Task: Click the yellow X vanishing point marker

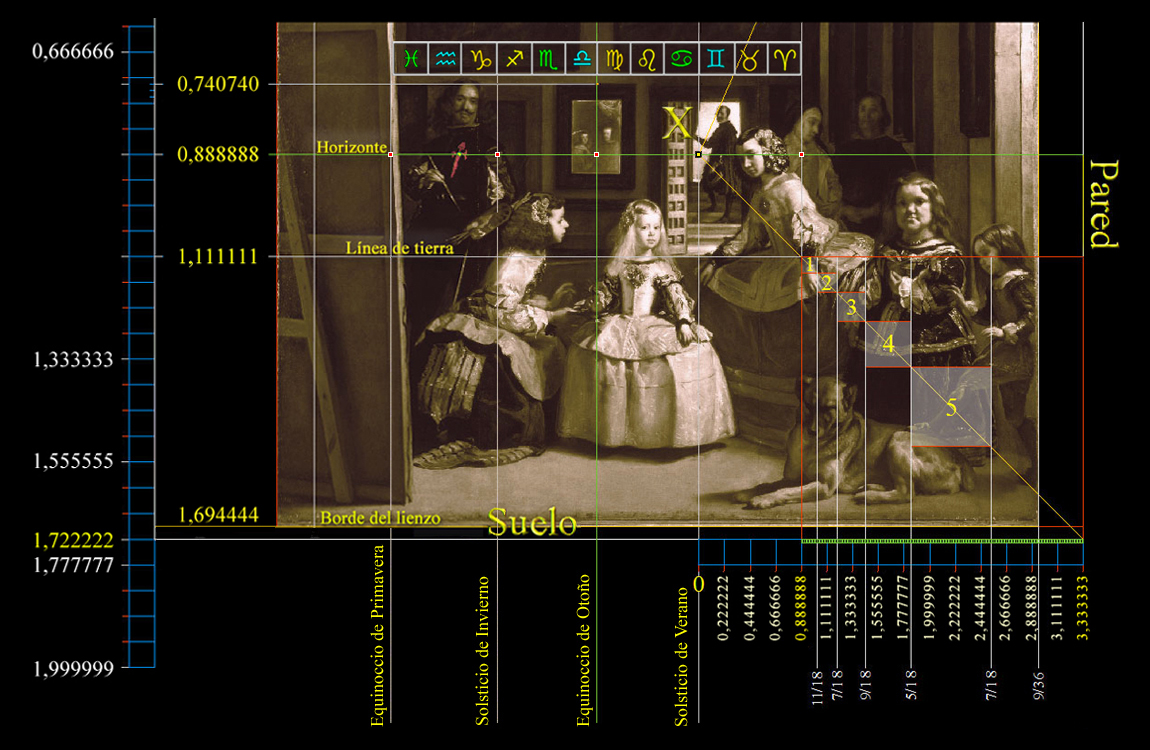Action: click(x=677, y=125)
